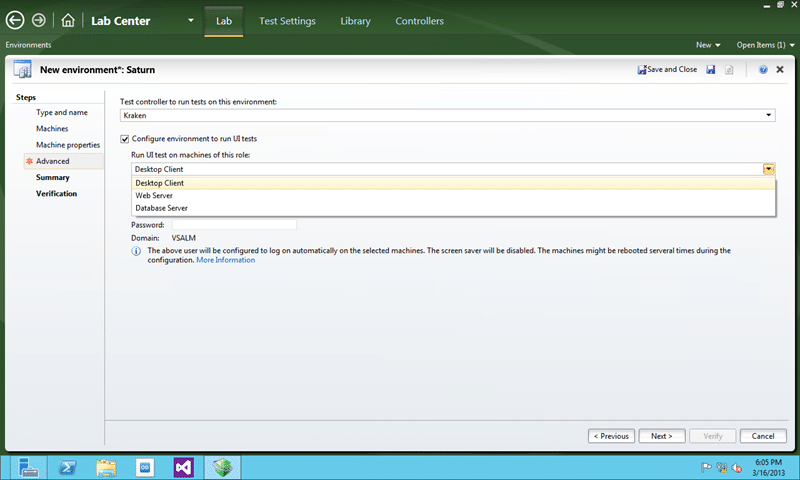
Task: Click the Action Center flag tray icon
Action: point(706,467)
